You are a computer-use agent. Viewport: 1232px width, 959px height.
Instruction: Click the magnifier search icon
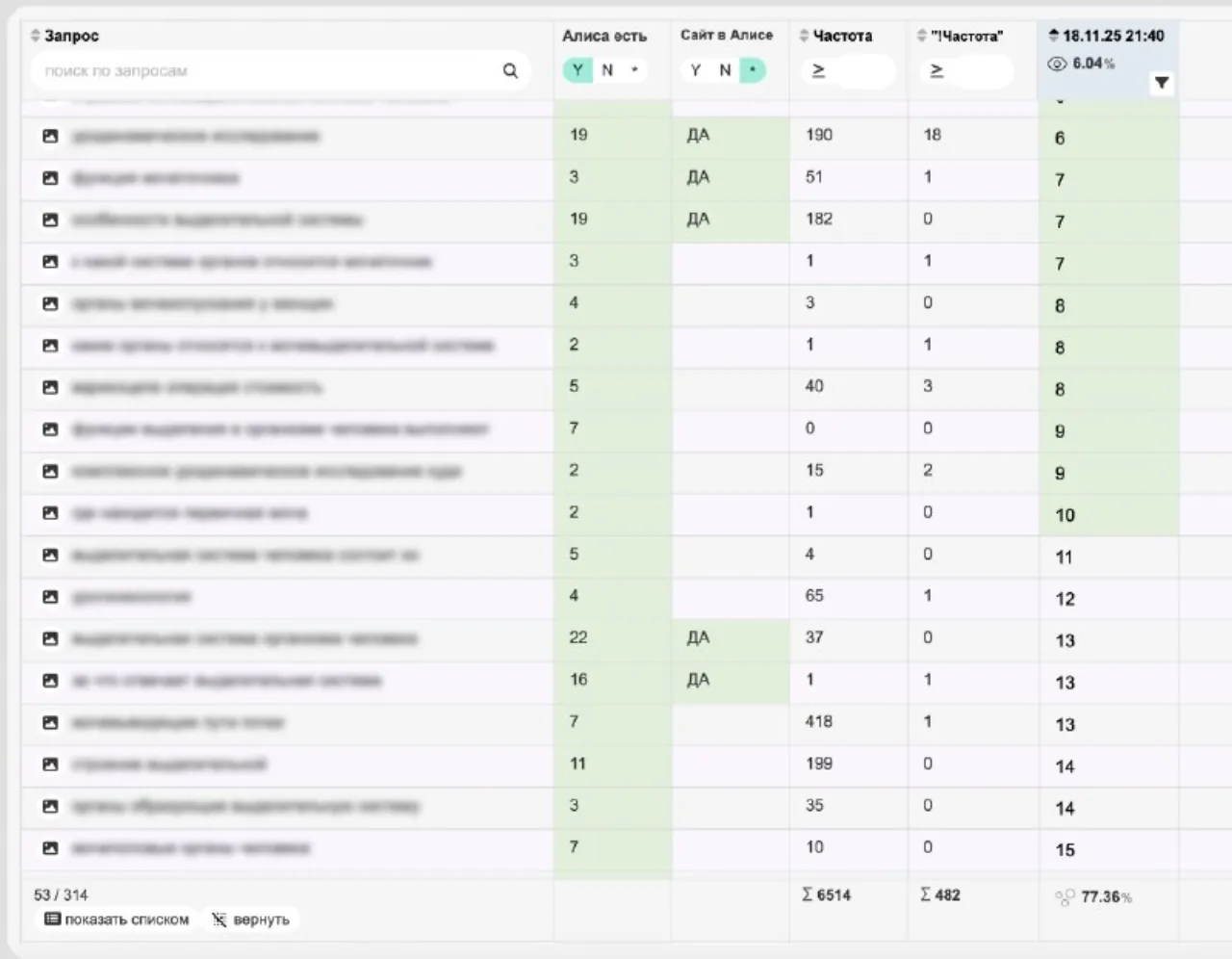510,70
